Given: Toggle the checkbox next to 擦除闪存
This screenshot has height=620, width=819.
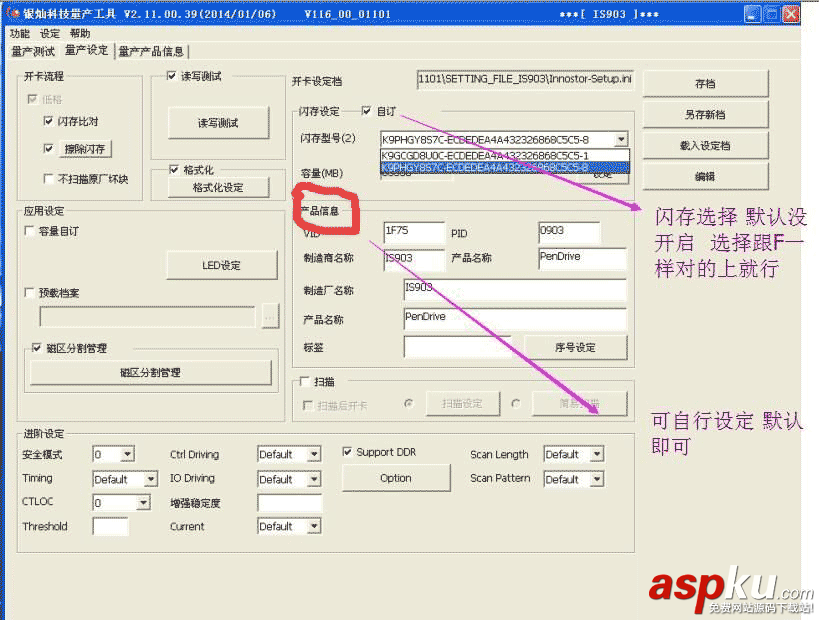Looking at the screenshot, I should (x=49, y=148).
